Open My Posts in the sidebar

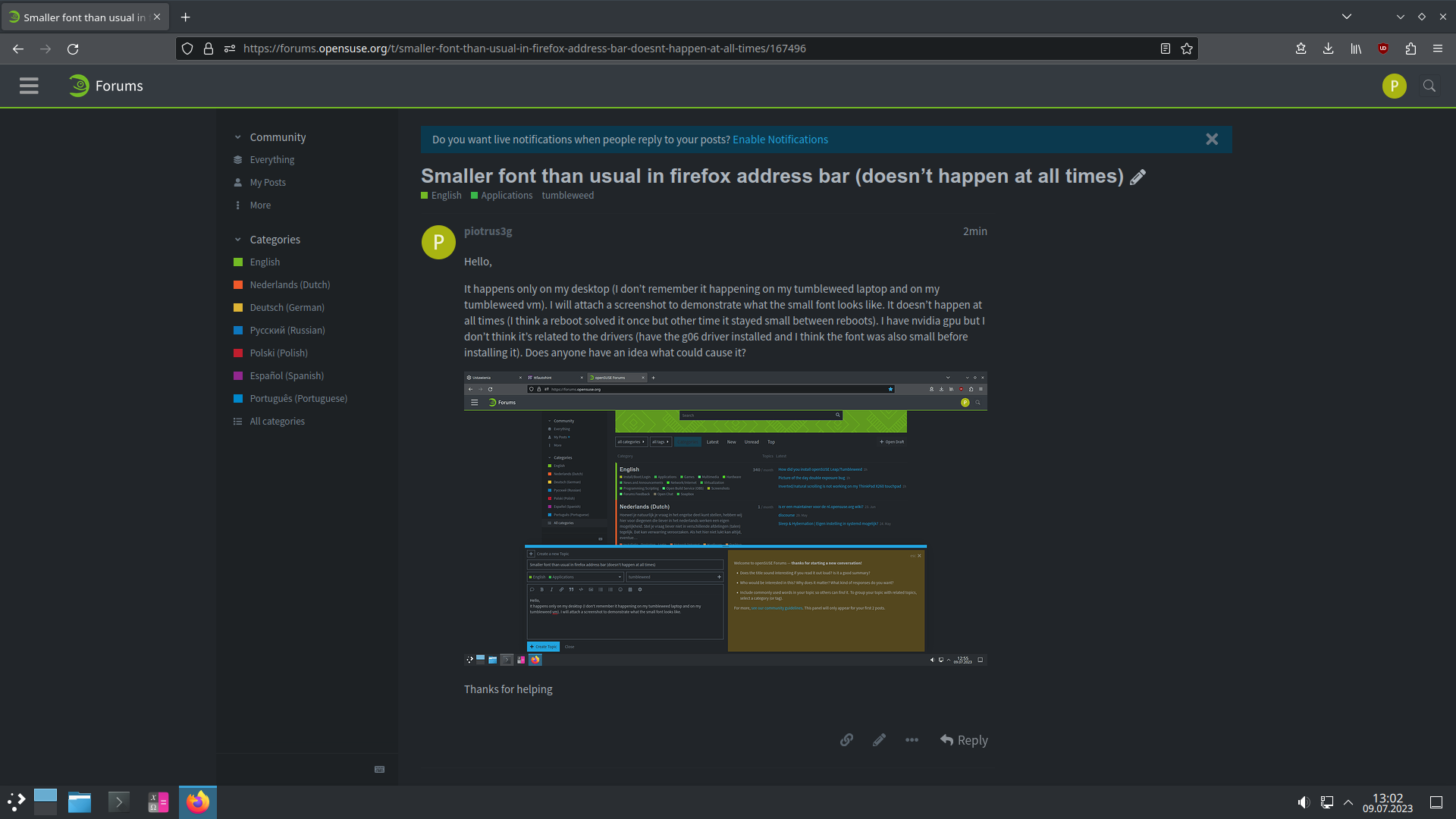tap(268, 183)
